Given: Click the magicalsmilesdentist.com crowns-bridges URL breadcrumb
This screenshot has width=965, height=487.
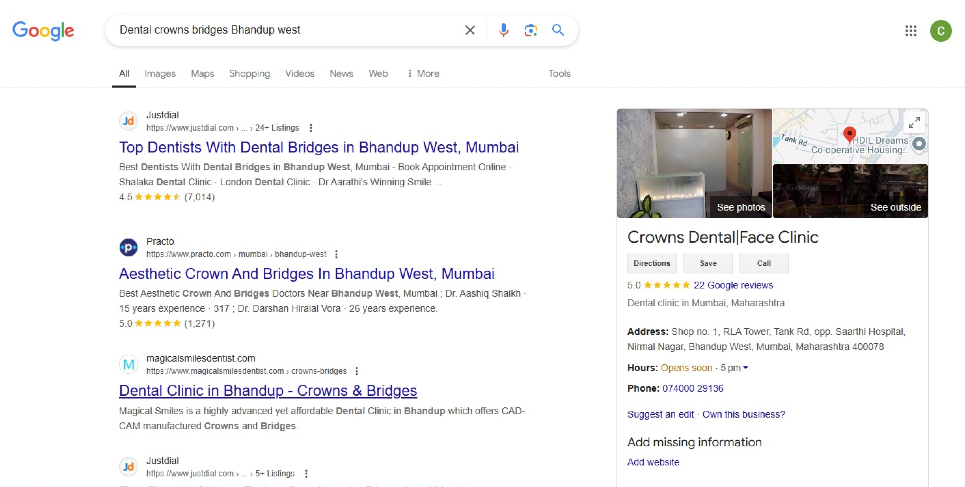Looking at the screenshot, I should [246, 371].
